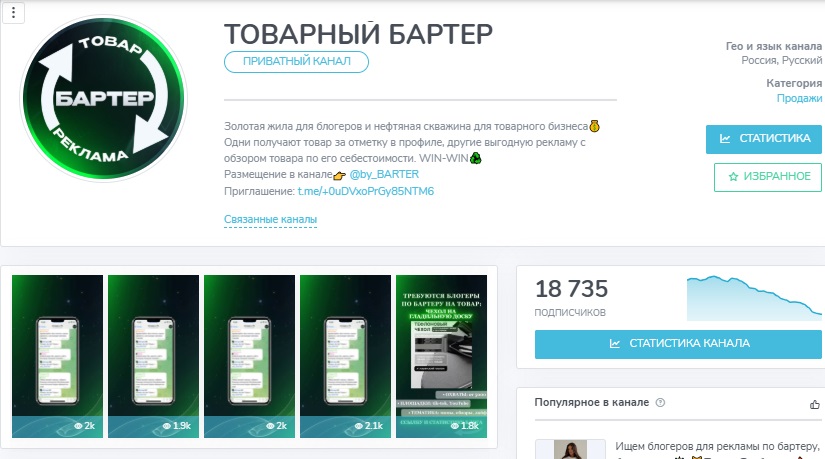Click the chart icon on СТАТИСТИКА button
This screenshot has width=825, height=459.
coord(725,139)
